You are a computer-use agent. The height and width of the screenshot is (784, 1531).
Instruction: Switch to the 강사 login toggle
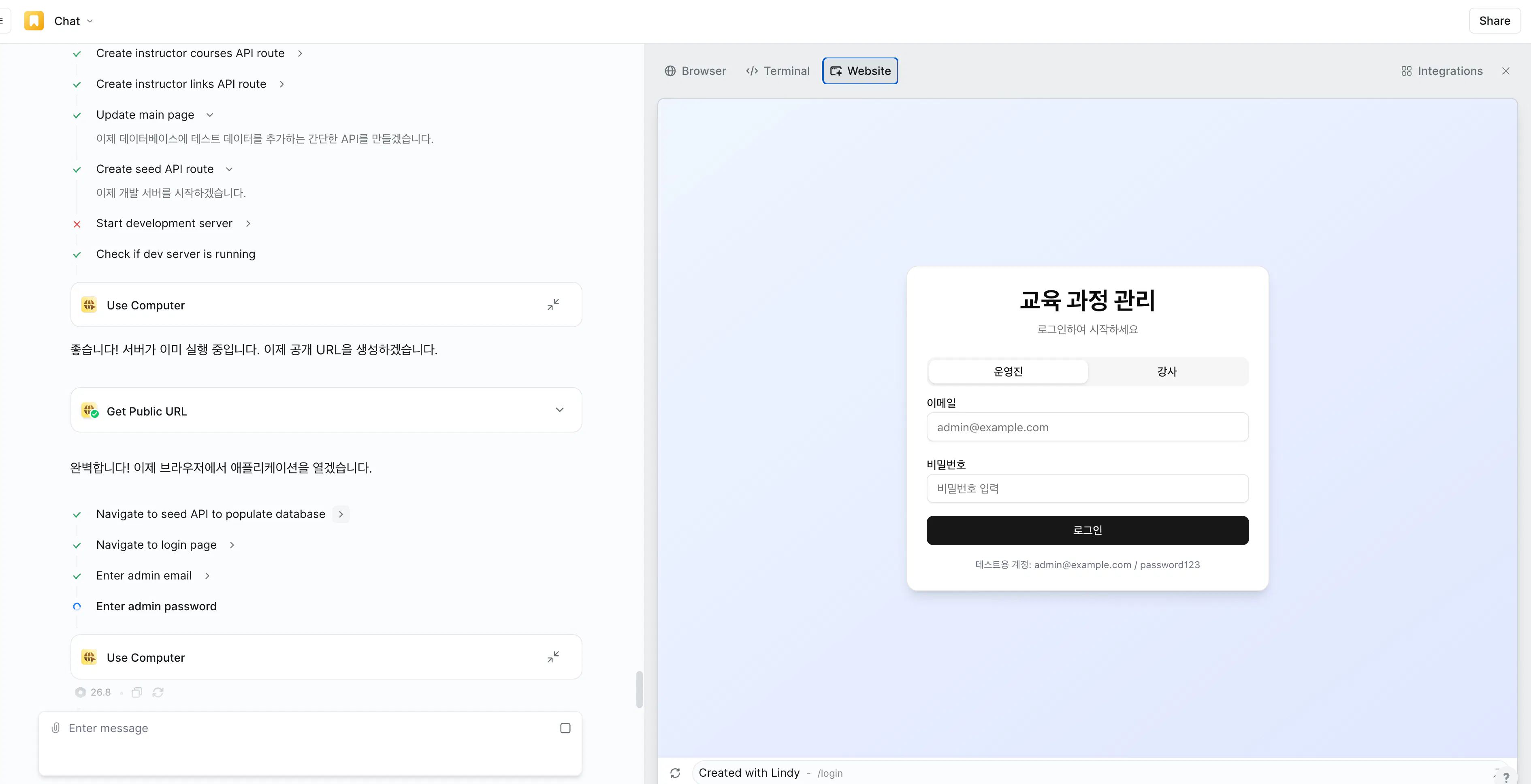pyautogui.click(x=1166, y=371)
